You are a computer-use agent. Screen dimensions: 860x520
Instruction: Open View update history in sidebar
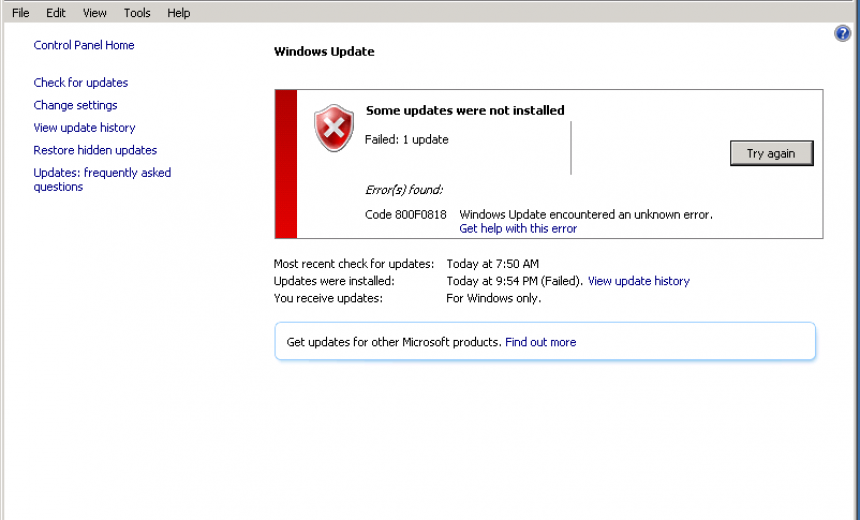point(84,127)
